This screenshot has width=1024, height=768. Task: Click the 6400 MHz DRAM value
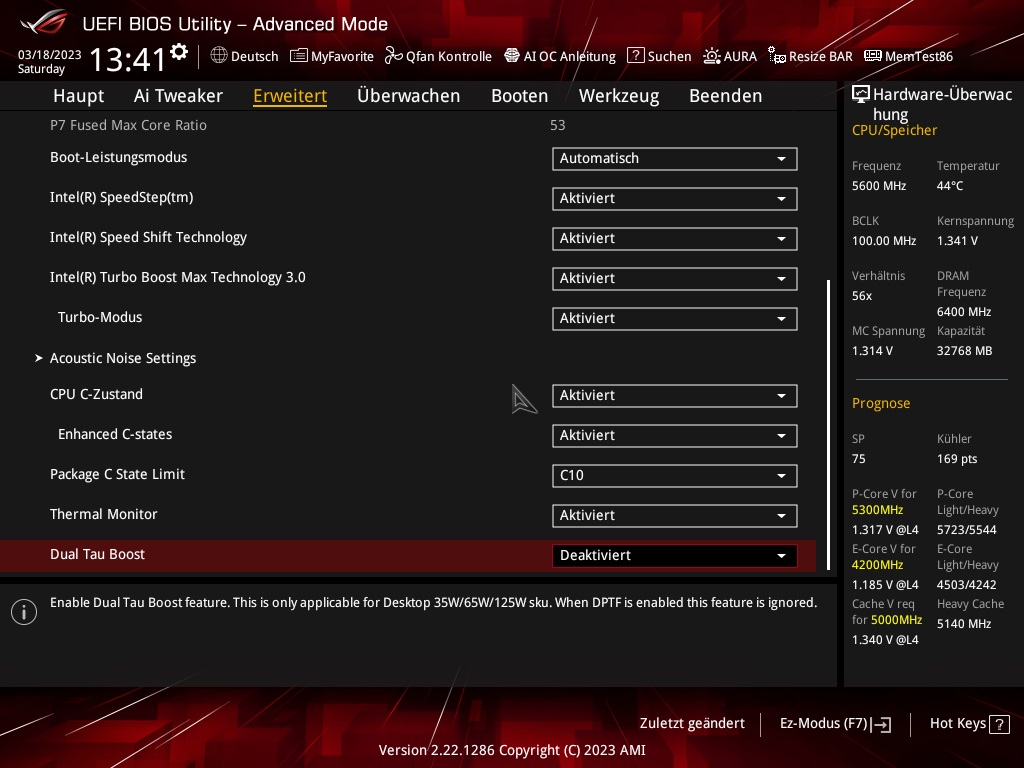tap(963, 312)
